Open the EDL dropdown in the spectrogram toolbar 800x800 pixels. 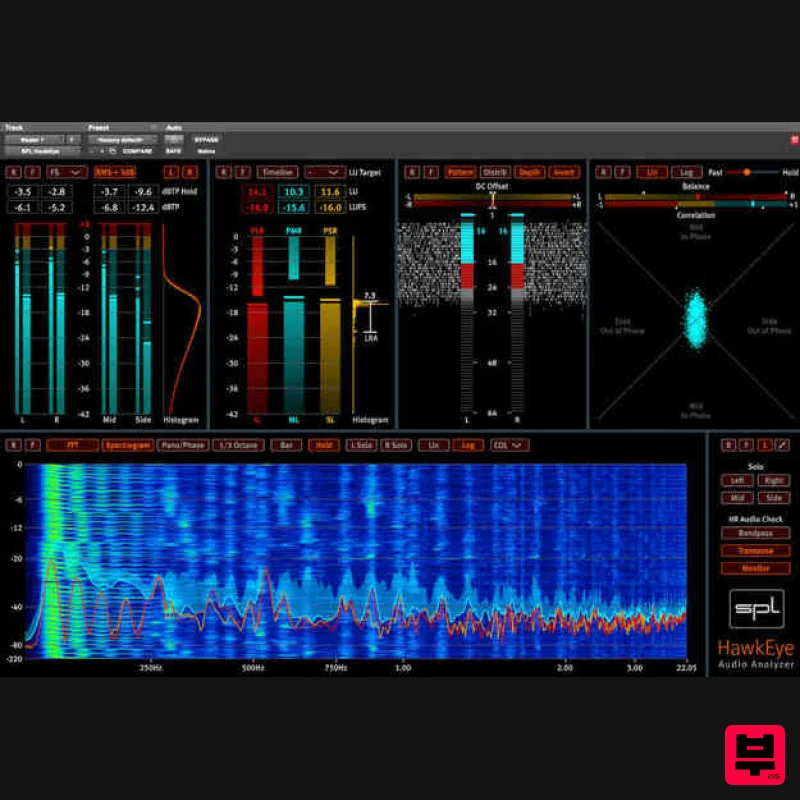(510, 445)
